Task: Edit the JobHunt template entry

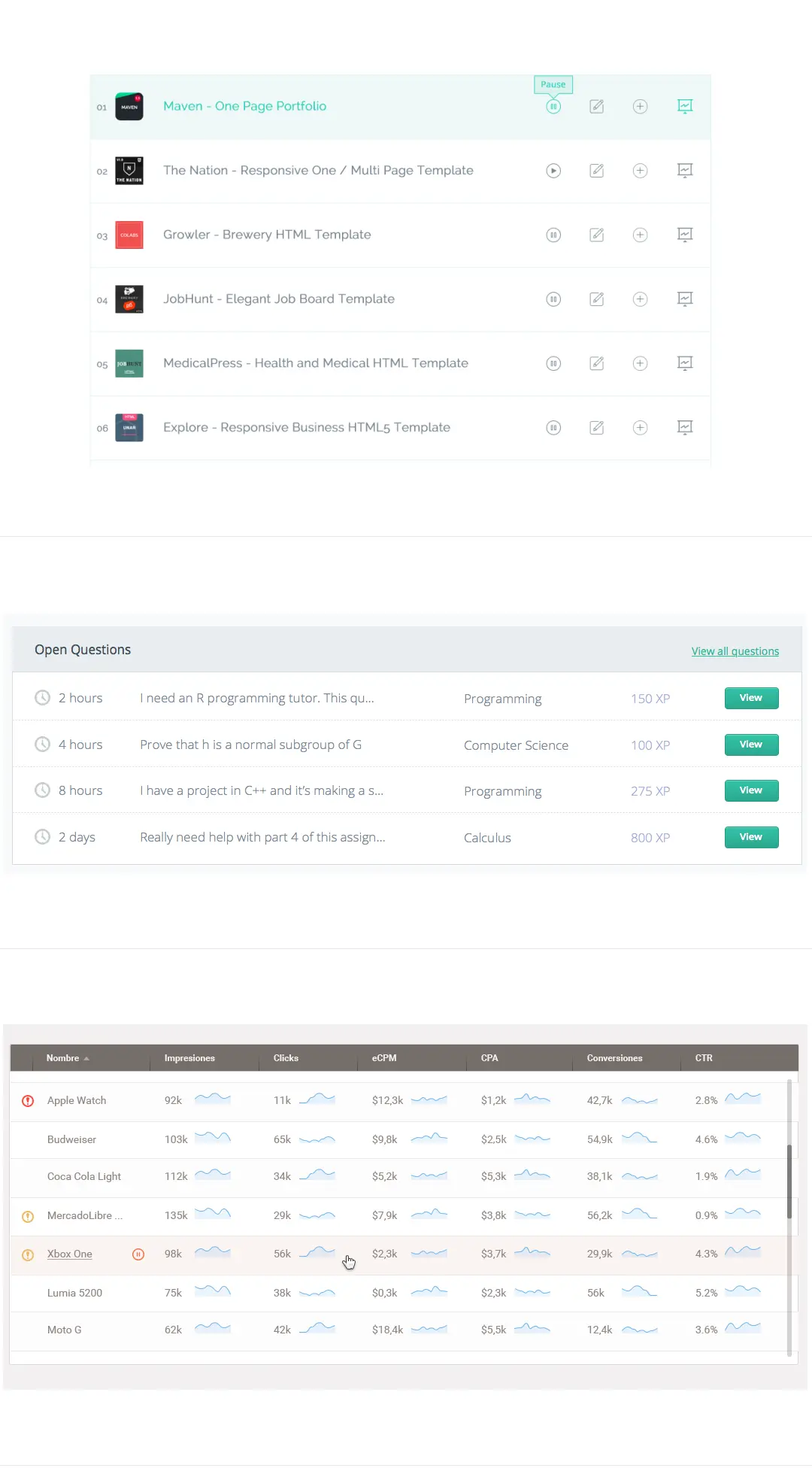Action: 597,299
